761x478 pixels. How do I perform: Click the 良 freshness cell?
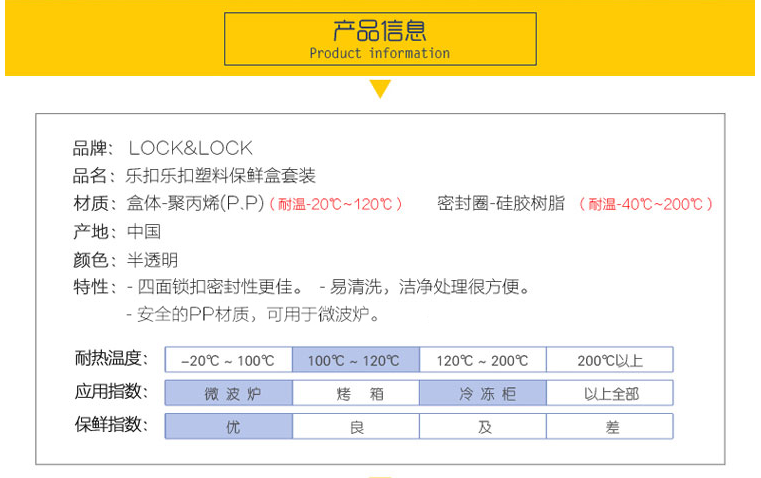(356, 426)
